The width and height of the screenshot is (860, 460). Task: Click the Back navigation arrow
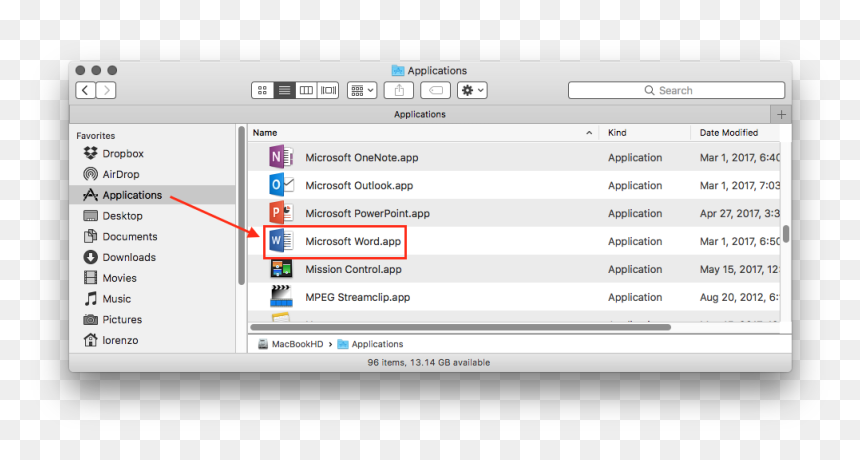tap(86, 90)
